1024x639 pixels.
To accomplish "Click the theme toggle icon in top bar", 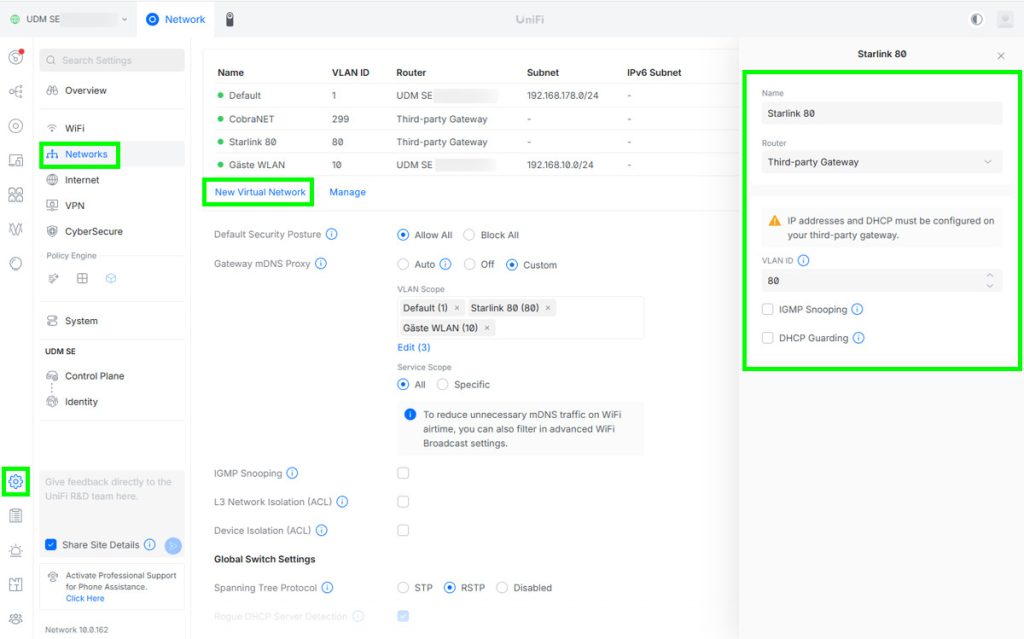I will coord(976,19).
